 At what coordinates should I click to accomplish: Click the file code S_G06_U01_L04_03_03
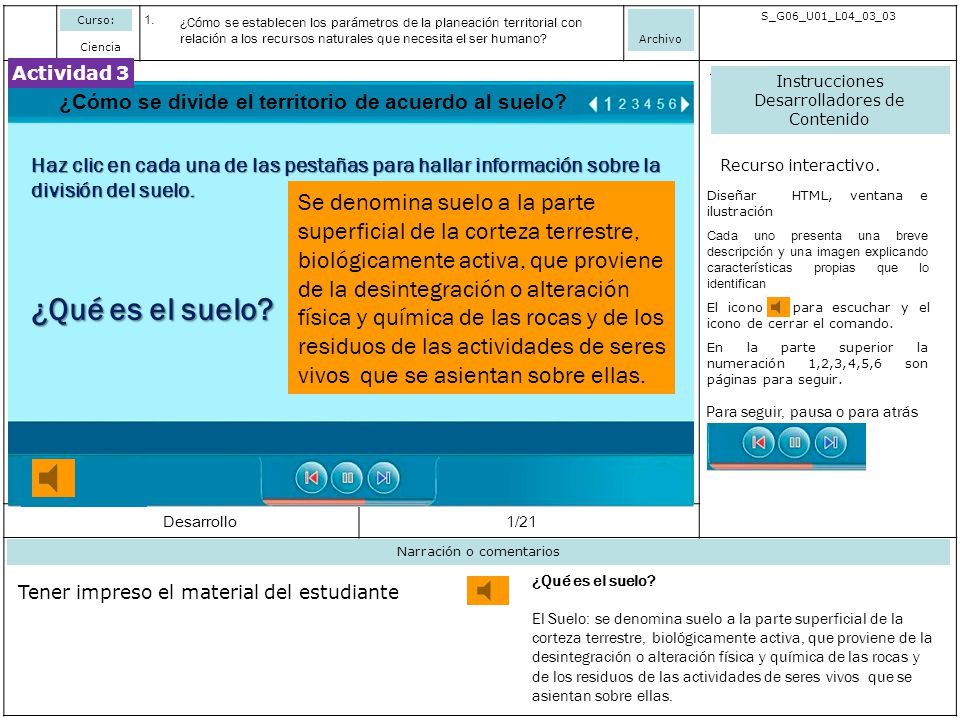(828, 17)
